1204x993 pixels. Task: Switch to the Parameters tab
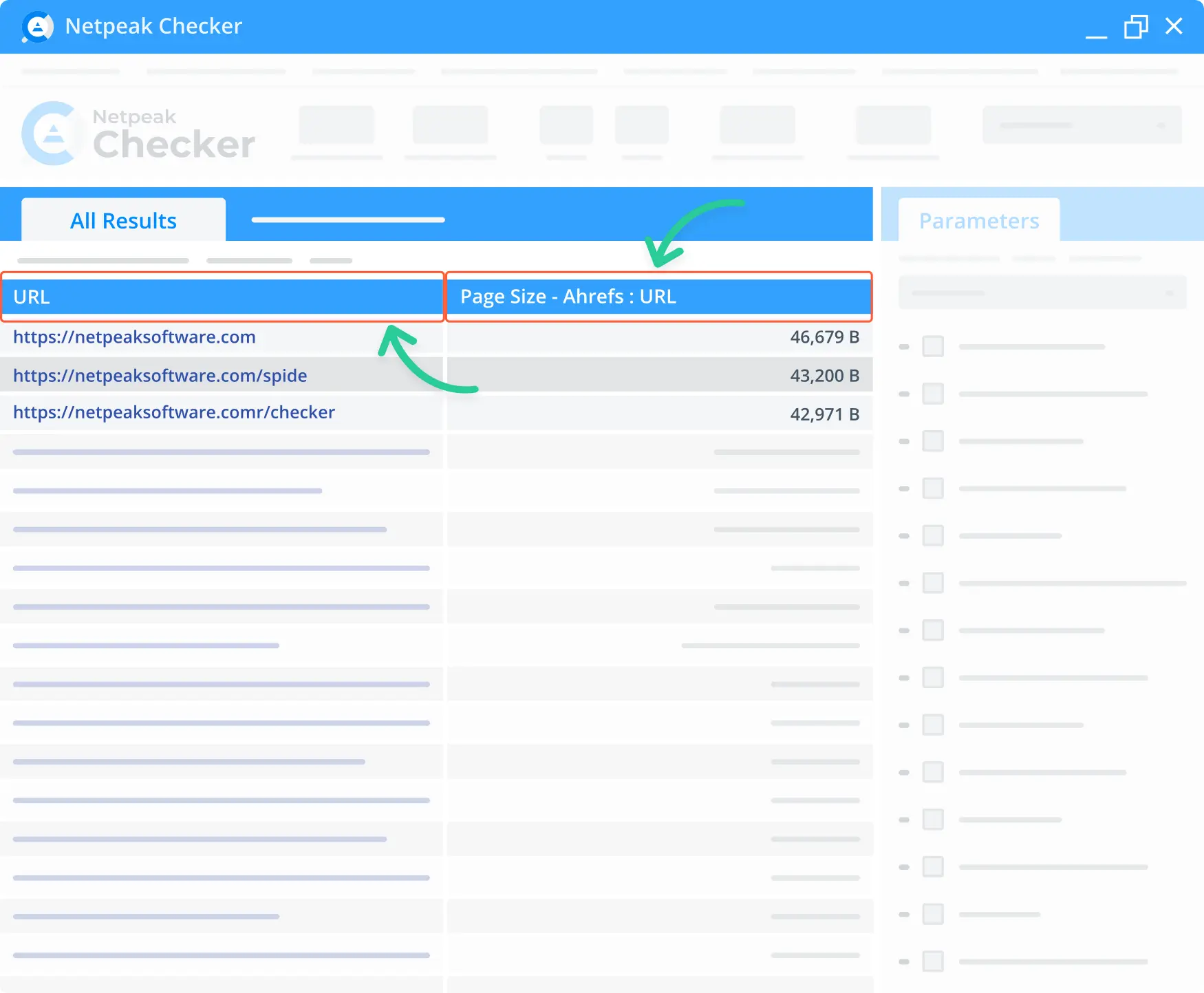979,220
